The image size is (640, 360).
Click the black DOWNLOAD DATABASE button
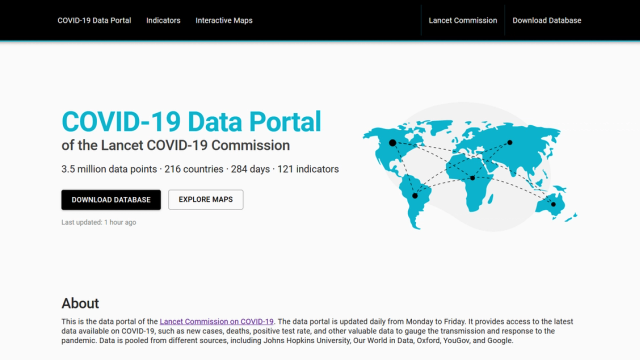tap(111, 200)
